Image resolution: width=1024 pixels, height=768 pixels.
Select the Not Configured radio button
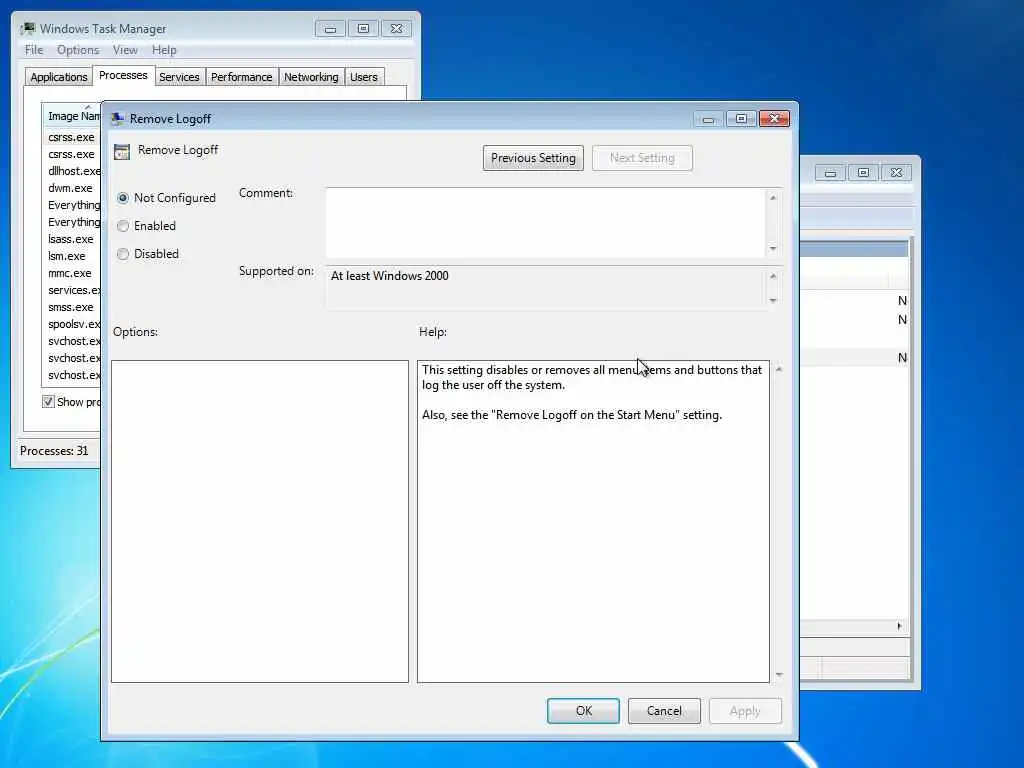pos(123,198)
